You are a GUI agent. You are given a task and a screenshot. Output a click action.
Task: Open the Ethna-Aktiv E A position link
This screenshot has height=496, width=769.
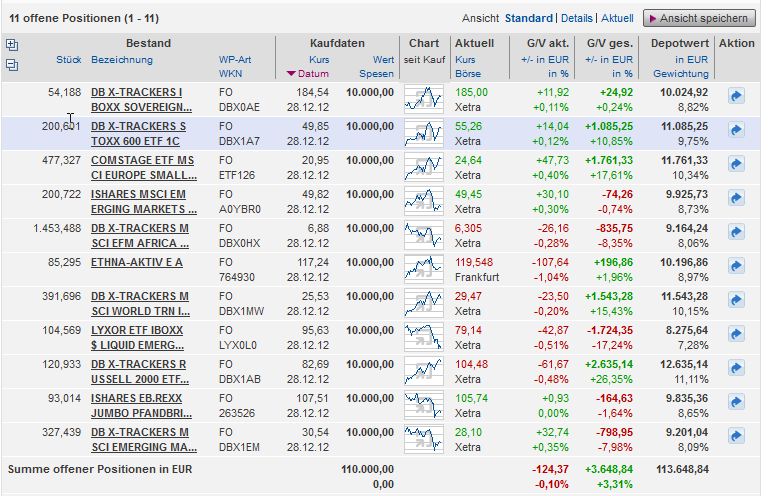[x=137, y=262]
